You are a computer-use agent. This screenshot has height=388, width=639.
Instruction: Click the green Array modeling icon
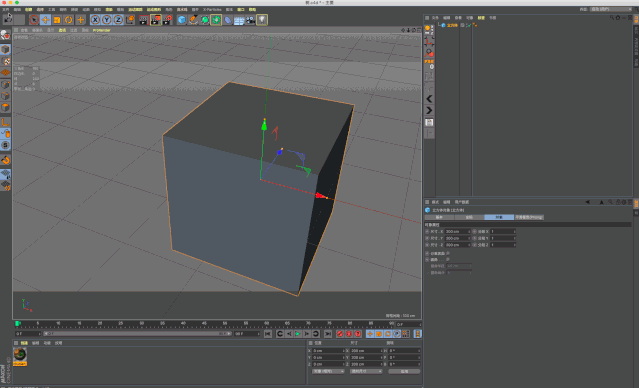point(216,20)
